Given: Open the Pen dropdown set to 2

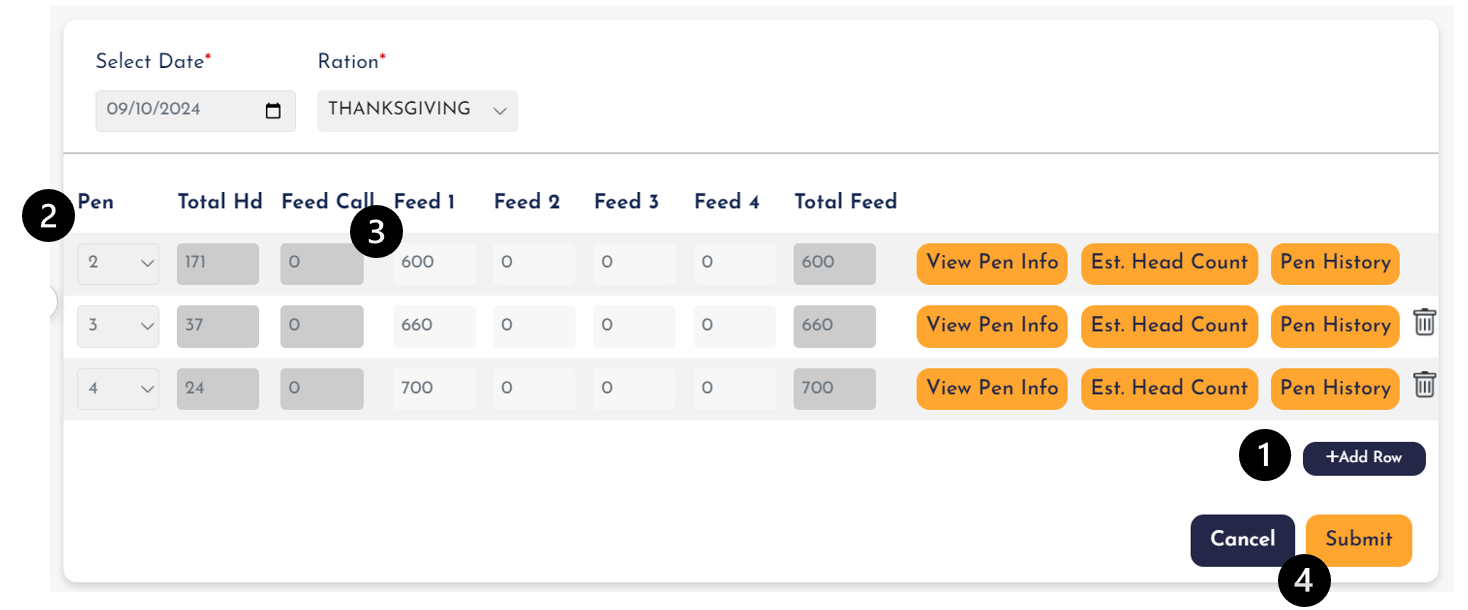Looking at the screenshot, I should 118,264.
